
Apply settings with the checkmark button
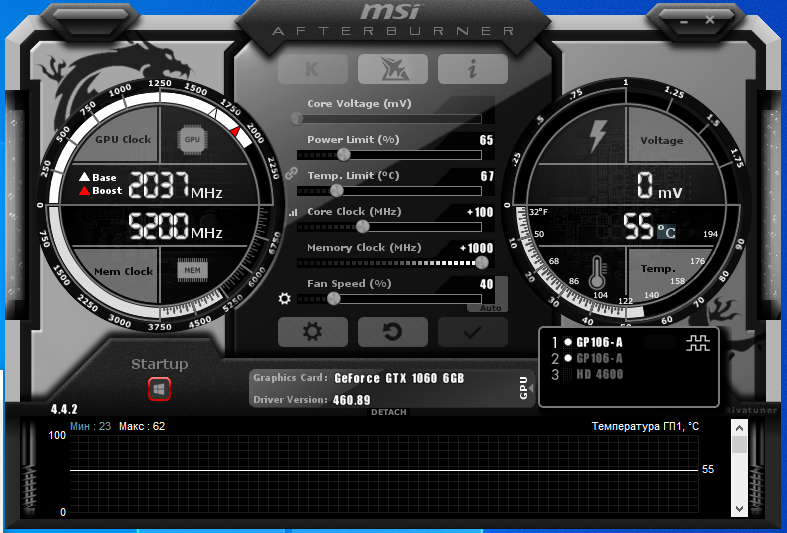click(472, 332)
